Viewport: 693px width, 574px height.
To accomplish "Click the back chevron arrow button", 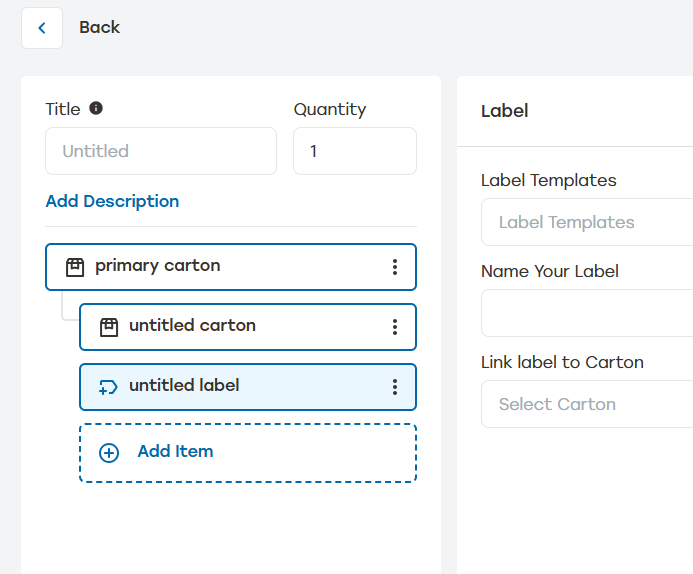I will click(42, 28).
